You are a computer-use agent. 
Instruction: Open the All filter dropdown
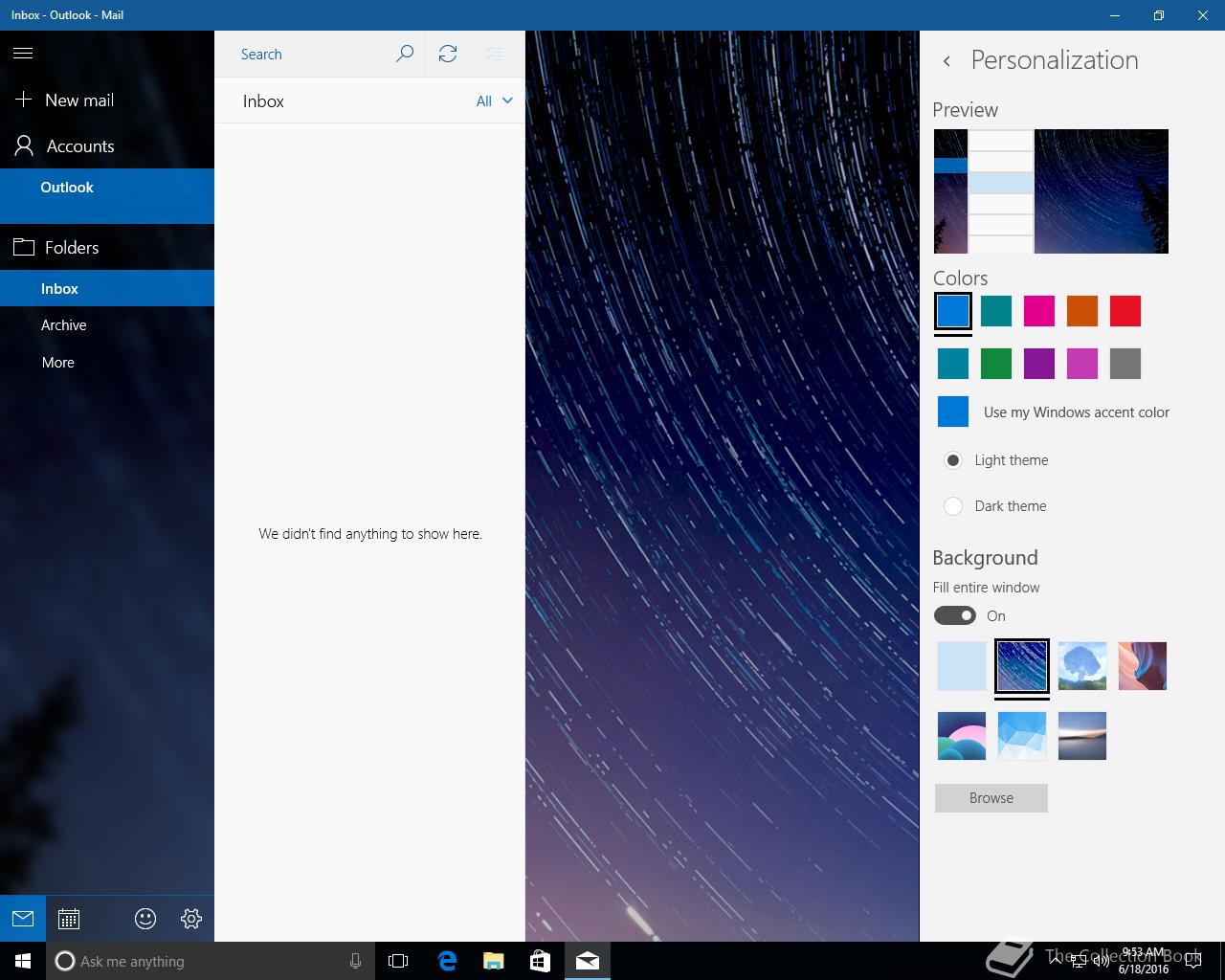(x=494, y=100)
